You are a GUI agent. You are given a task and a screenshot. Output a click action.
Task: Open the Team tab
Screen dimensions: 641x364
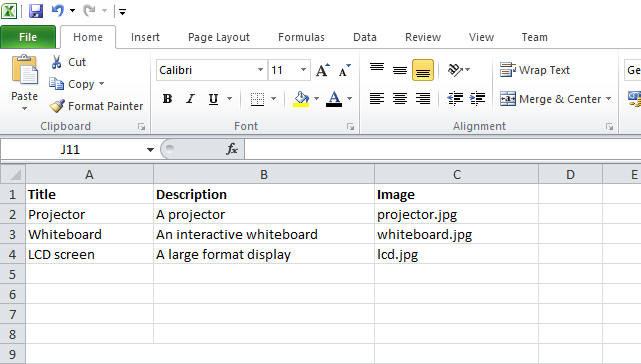click(x=534, y=37)
